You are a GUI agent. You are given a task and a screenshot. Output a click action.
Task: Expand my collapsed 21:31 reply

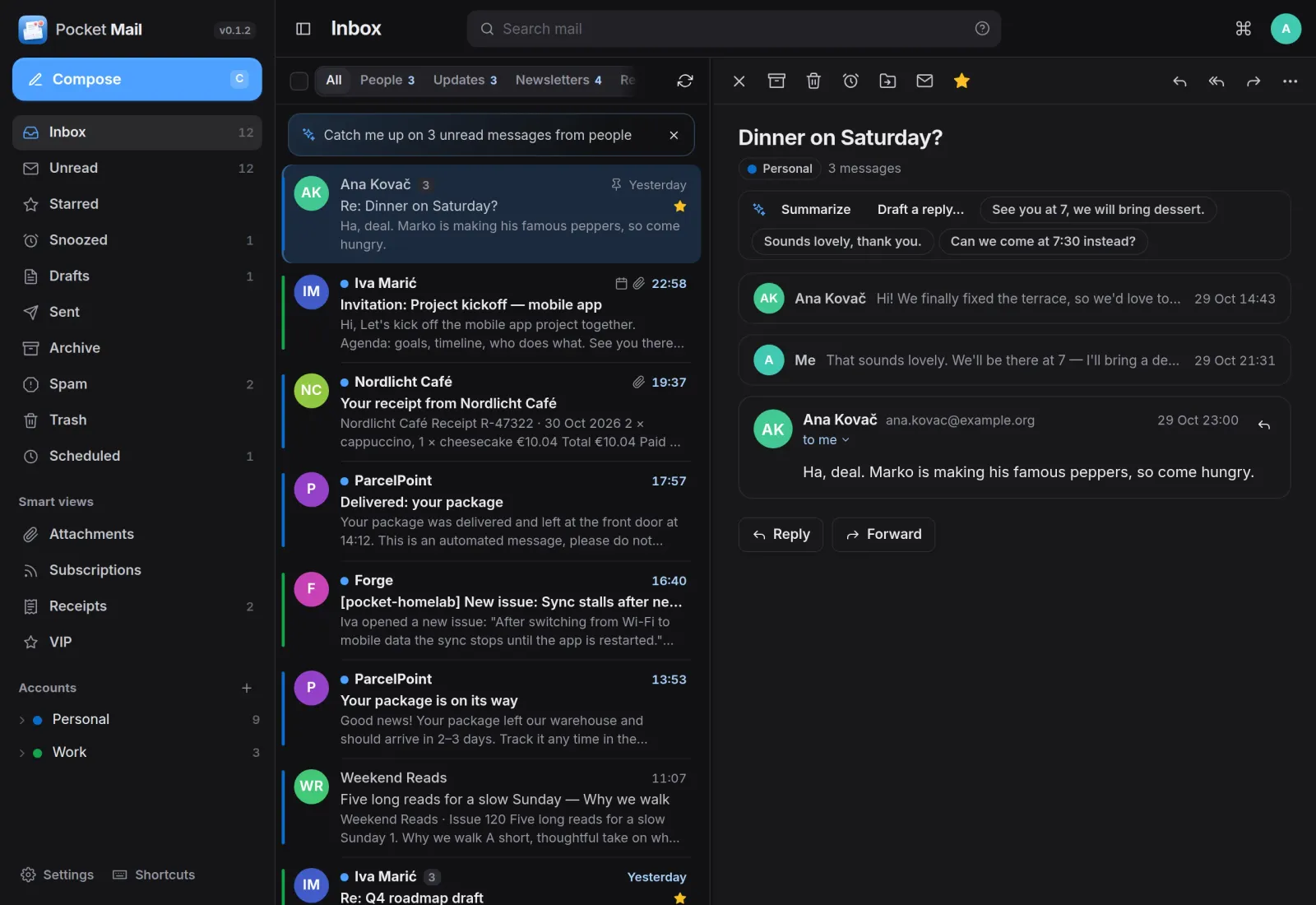click(1014, 360)
